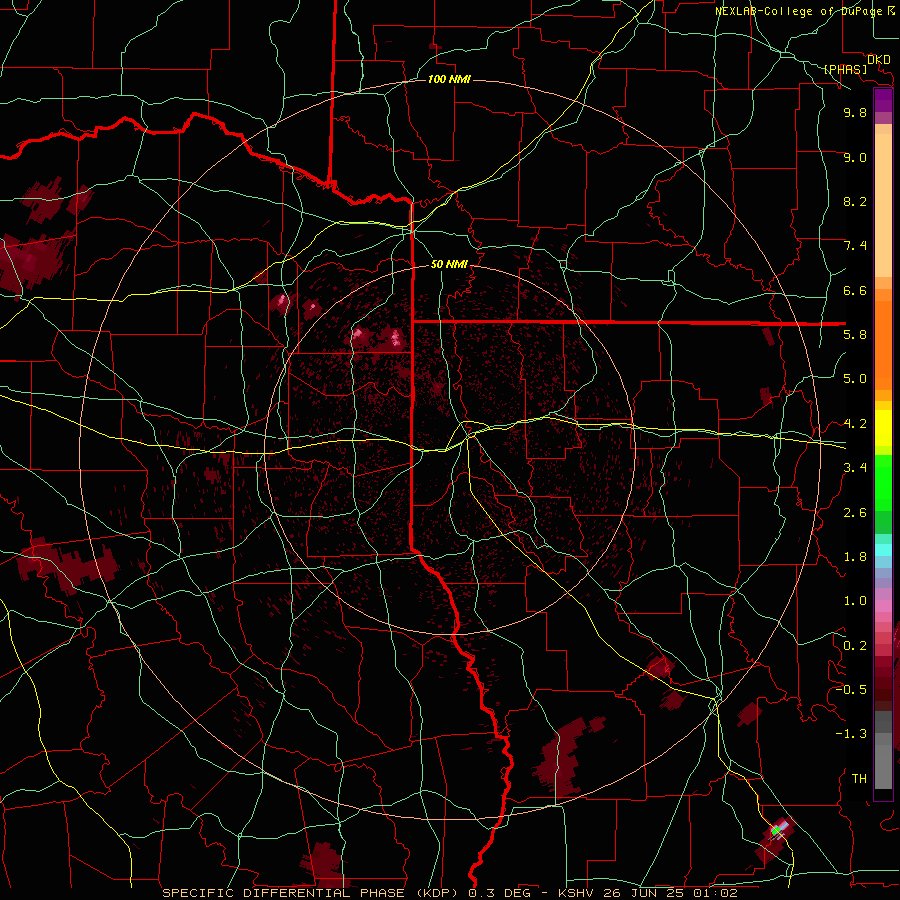The width and height of the screenshot is (900, 900).
Task: Click the 5.0 value on color scale
Action: coord(855,379)
